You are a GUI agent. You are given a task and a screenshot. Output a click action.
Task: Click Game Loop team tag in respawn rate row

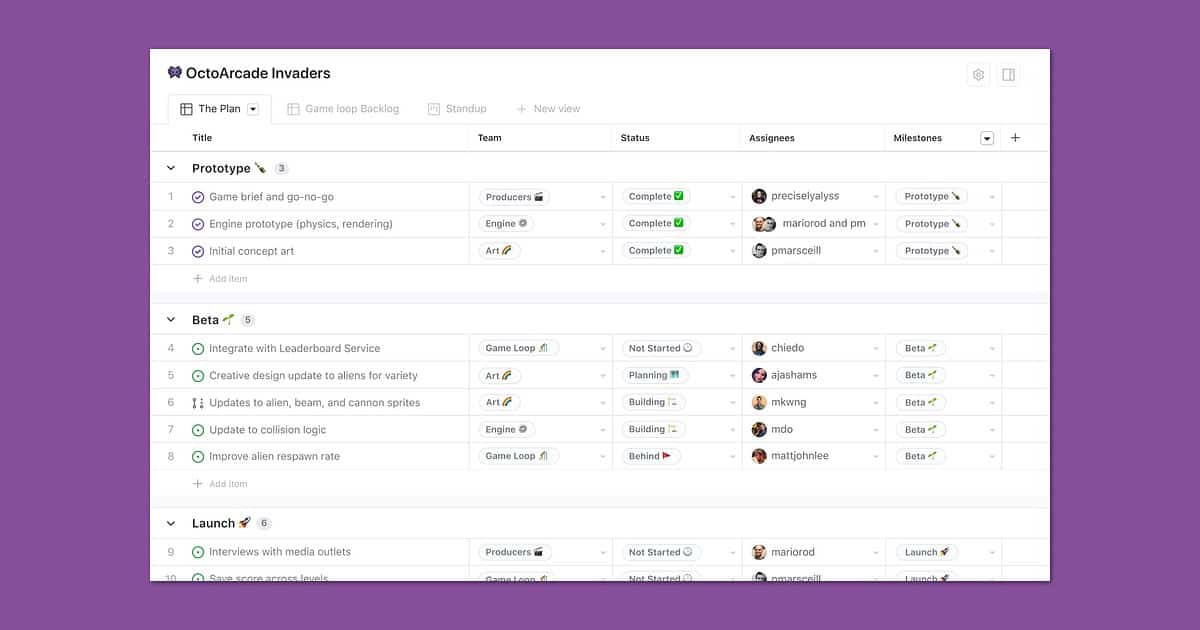[518, 456]
